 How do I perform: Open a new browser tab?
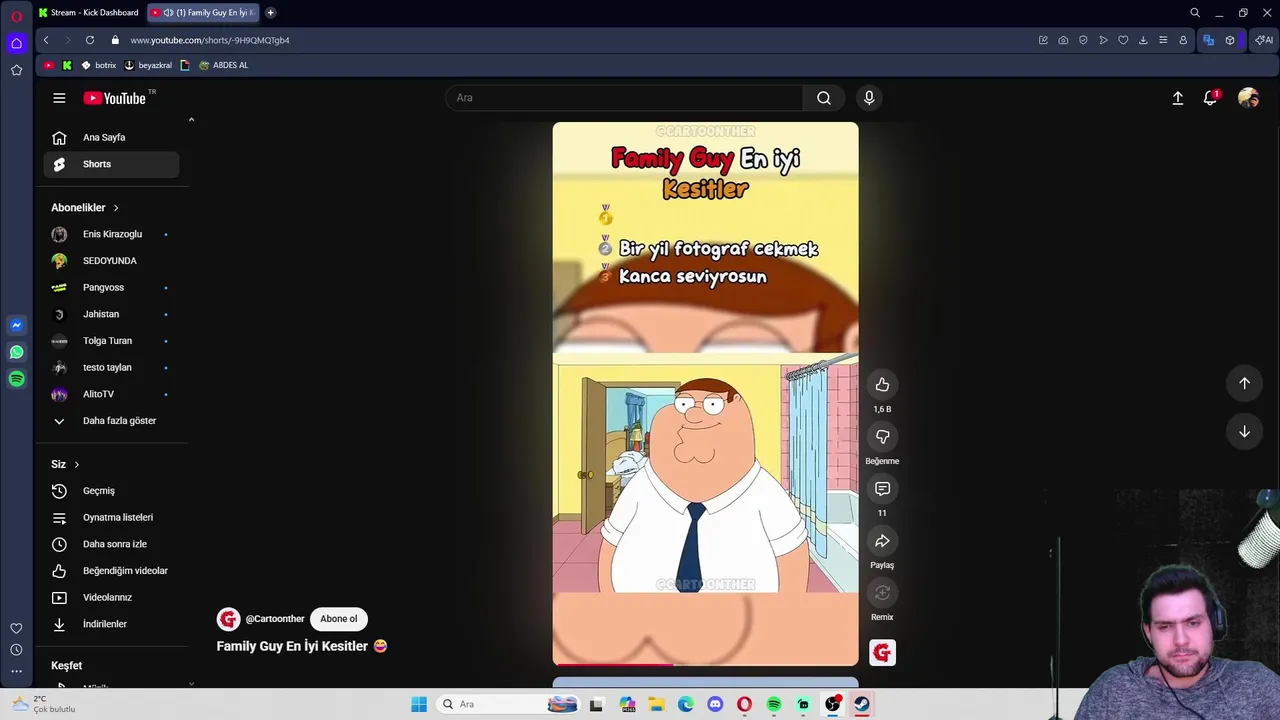tap(270, 13)
